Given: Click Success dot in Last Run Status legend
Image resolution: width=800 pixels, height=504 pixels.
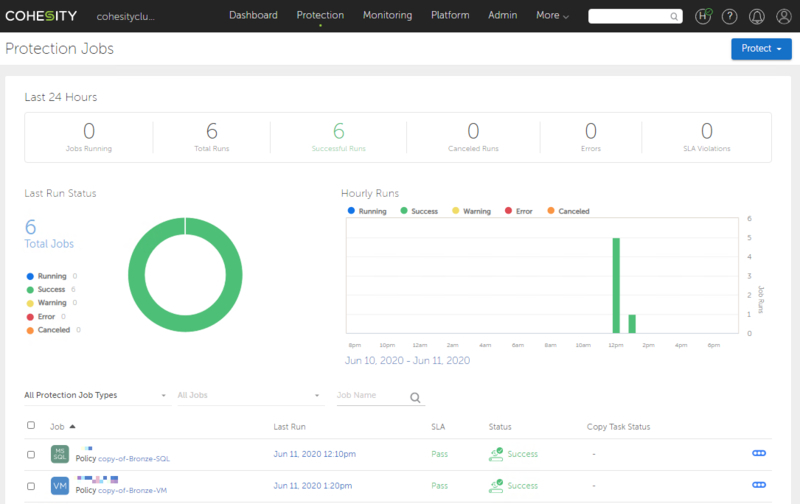Looking at the screenshot, I should tap(30, 290).
